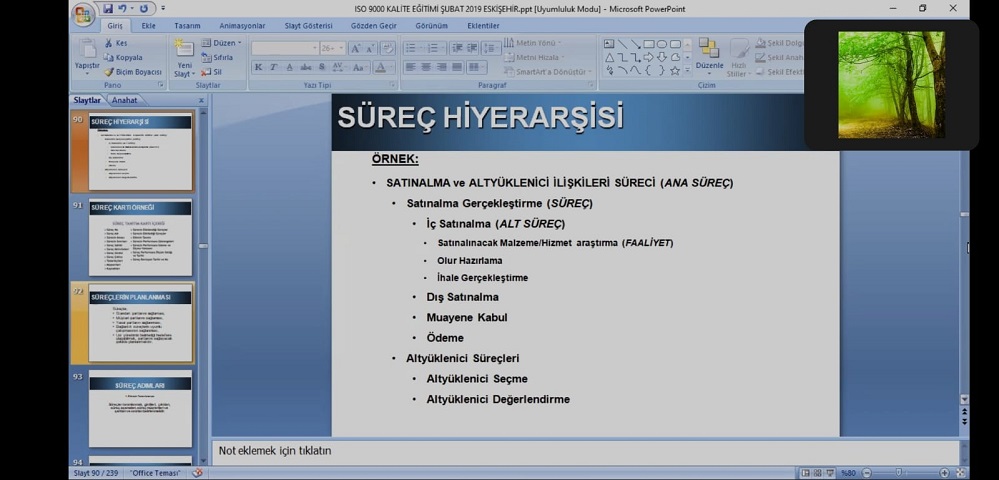Click the Sıfırla reset button
The image size is (999, 480).
click(x=218, y=58)
